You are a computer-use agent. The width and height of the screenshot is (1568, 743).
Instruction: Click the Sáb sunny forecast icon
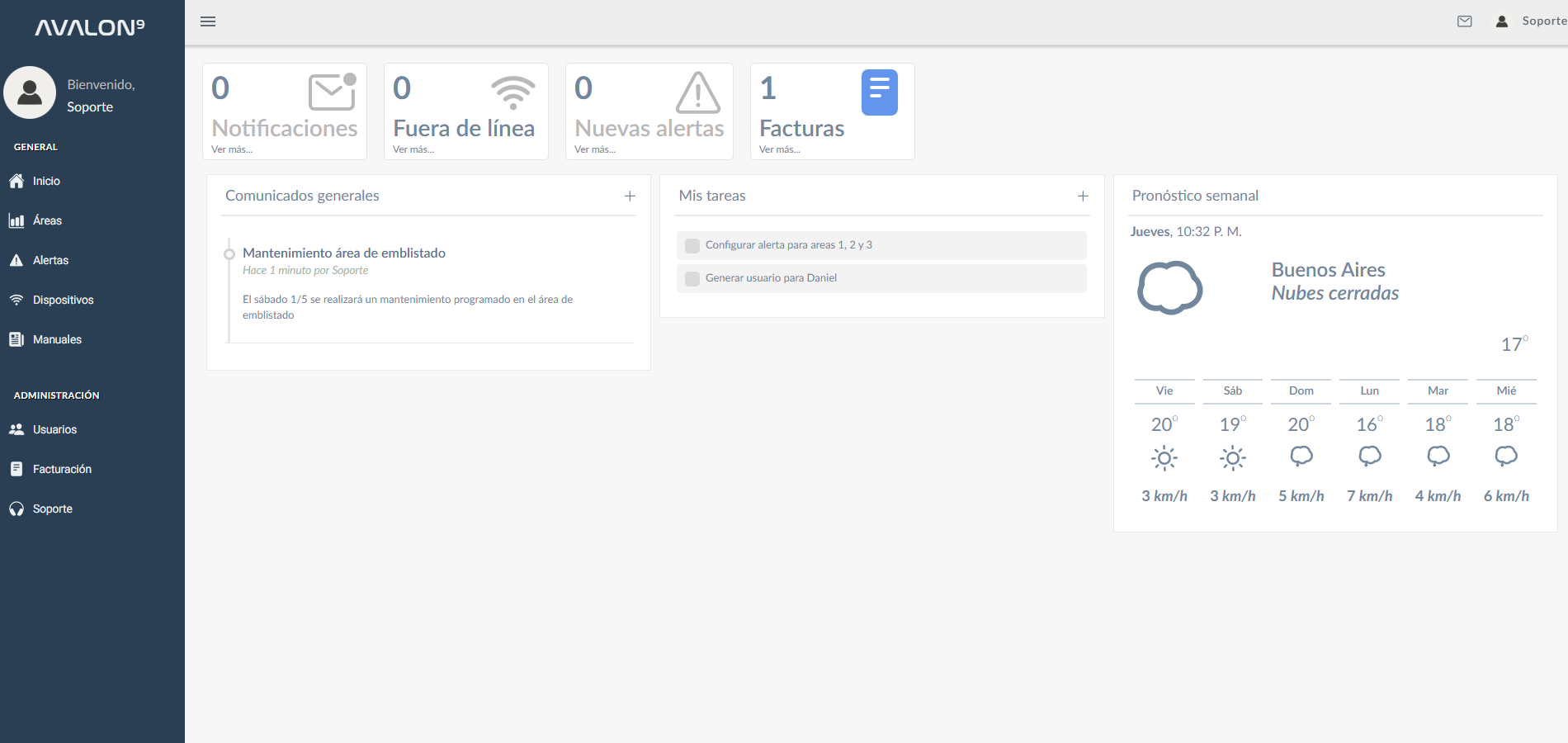point(1233,458)
